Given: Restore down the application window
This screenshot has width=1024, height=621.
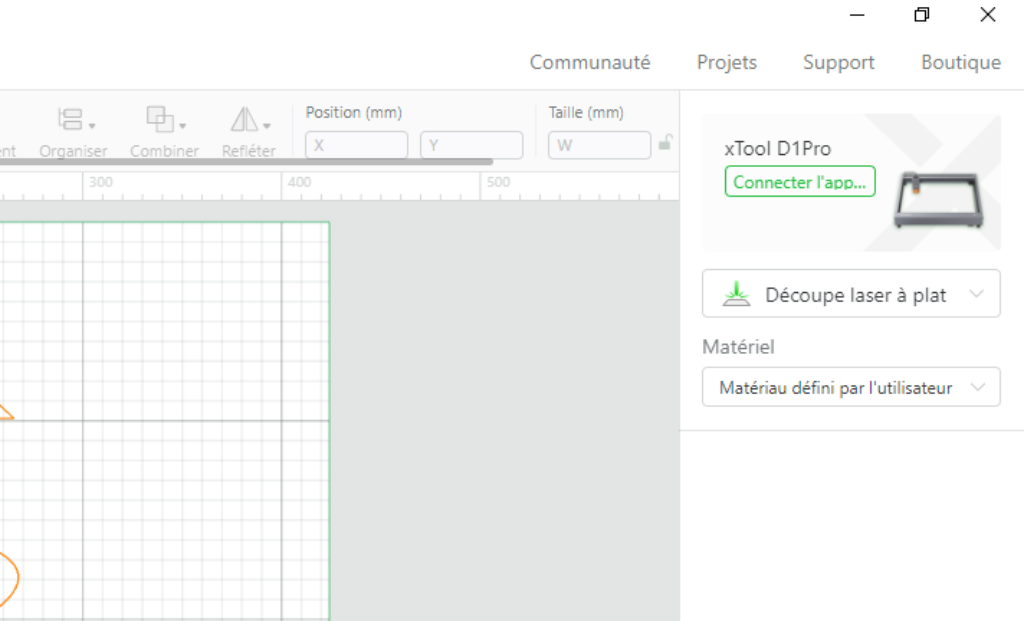Looking at the screenshot, I should coord(921,15).
